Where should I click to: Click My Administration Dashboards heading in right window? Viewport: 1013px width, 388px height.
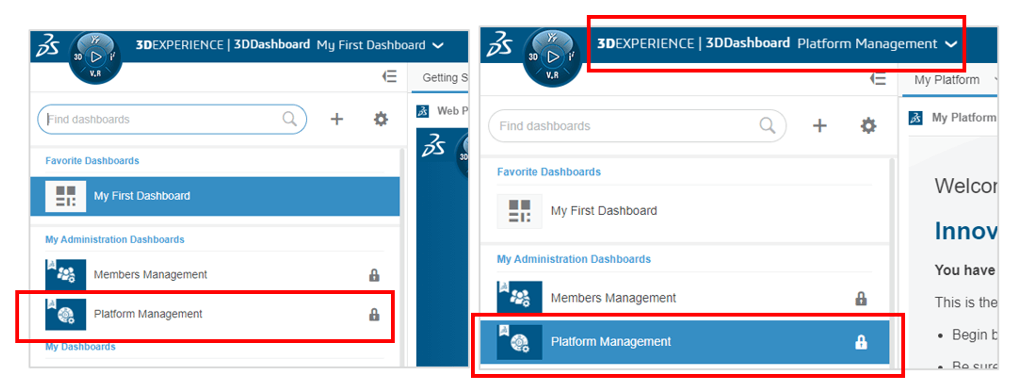coord(574,260)
